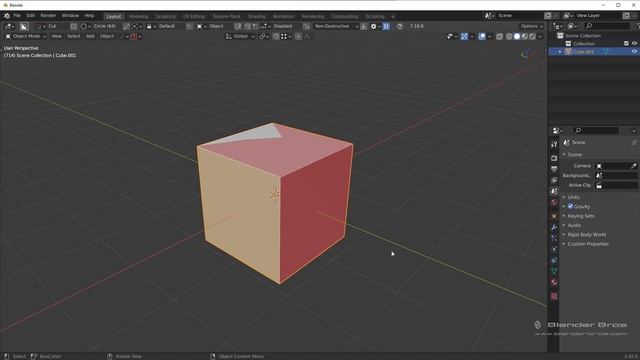Open the viewport Select menu
Image resolution: width=640 pixels, height=360 pixels.
click(73, 36)
